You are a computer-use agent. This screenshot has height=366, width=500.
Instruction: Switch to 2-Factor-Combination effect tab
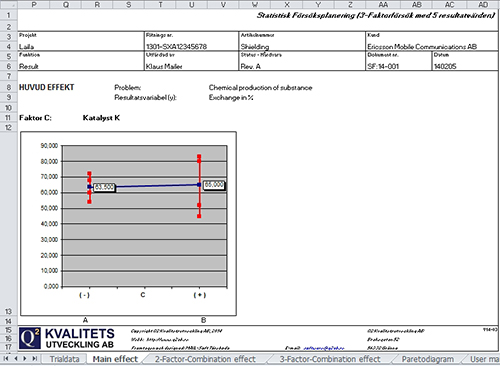205,359
